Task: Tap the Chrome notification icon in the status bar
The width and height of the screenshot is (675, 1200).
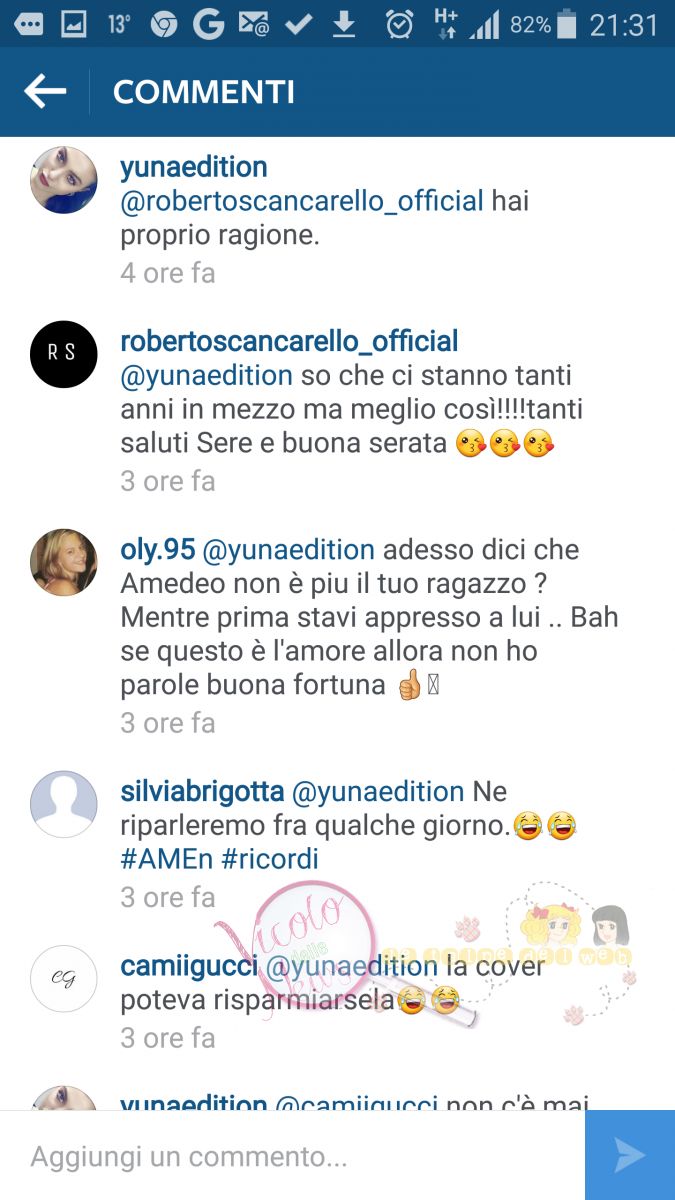Action: click(x=163, y=25)
